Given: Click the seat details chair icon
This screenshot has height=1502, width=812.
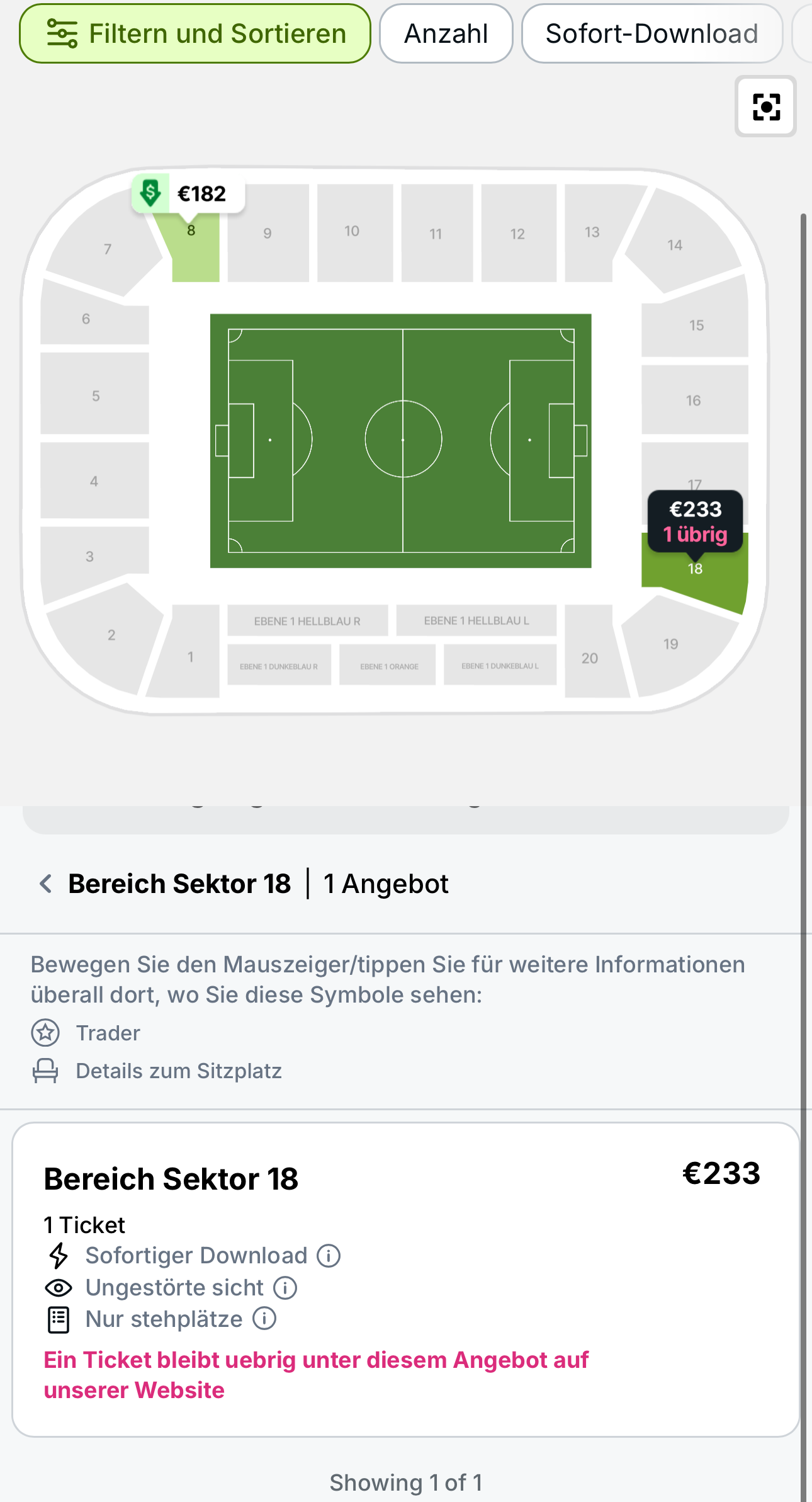Looking at the screenshot, I should pos(45,1071).
